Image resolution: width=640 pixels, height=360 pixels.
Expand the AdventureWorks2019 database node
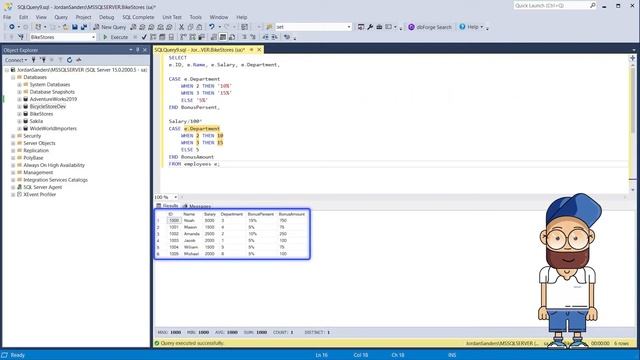click(19, 99)
